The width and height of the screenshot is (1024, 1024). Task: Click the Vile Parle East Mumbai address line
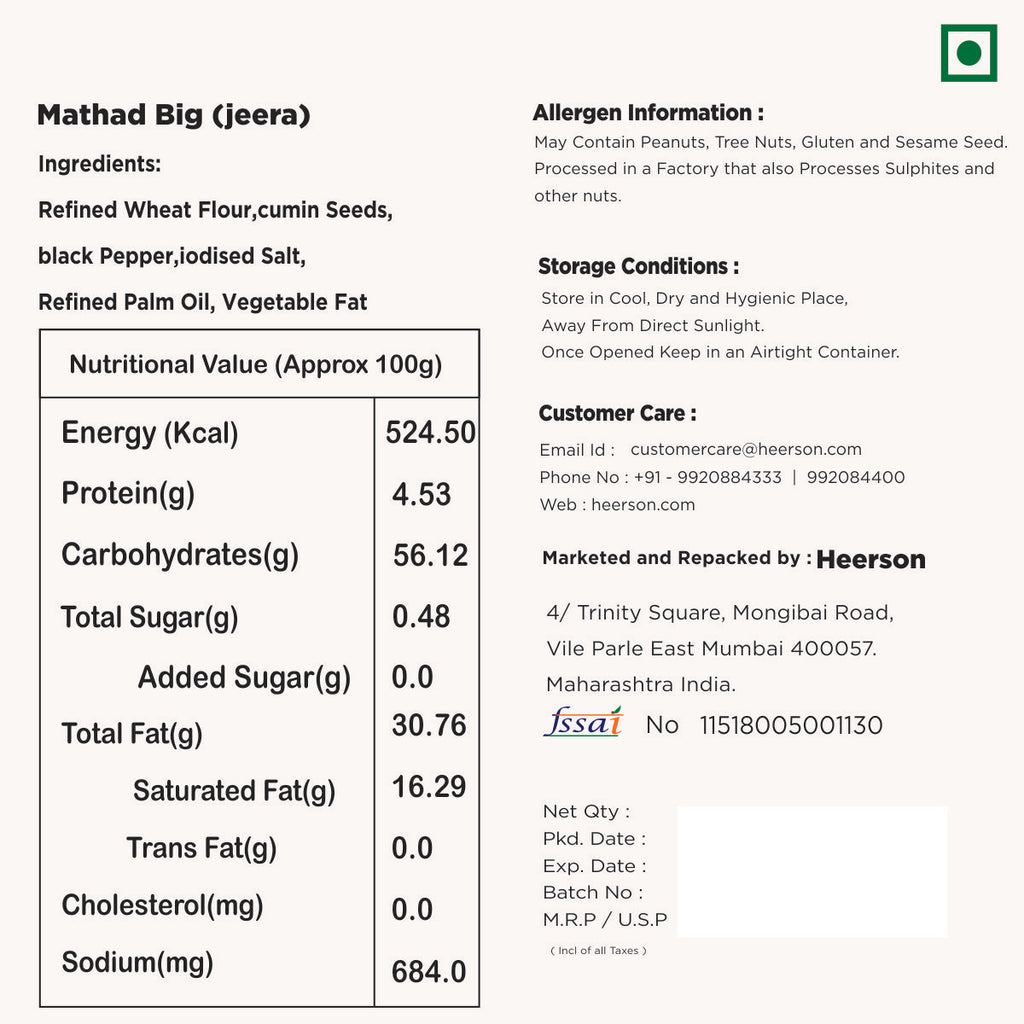tap(711, 649)
